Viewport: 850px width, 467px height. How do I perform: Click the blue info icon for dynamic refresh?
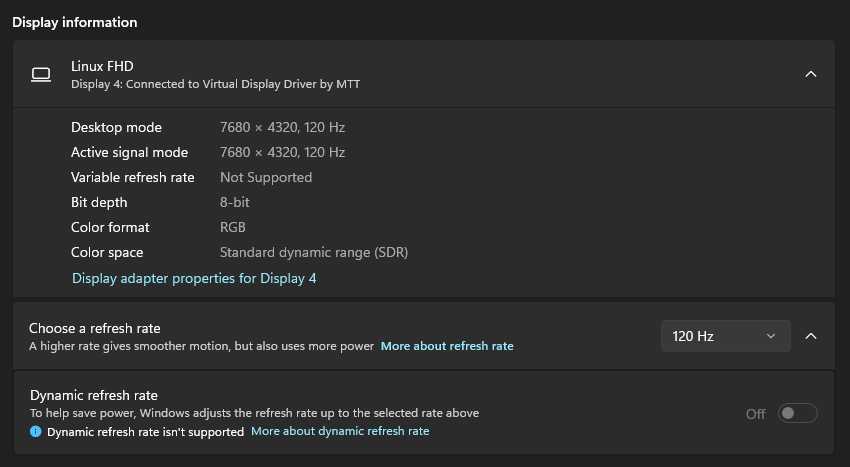pyautogui.click(x=35, y=432)
